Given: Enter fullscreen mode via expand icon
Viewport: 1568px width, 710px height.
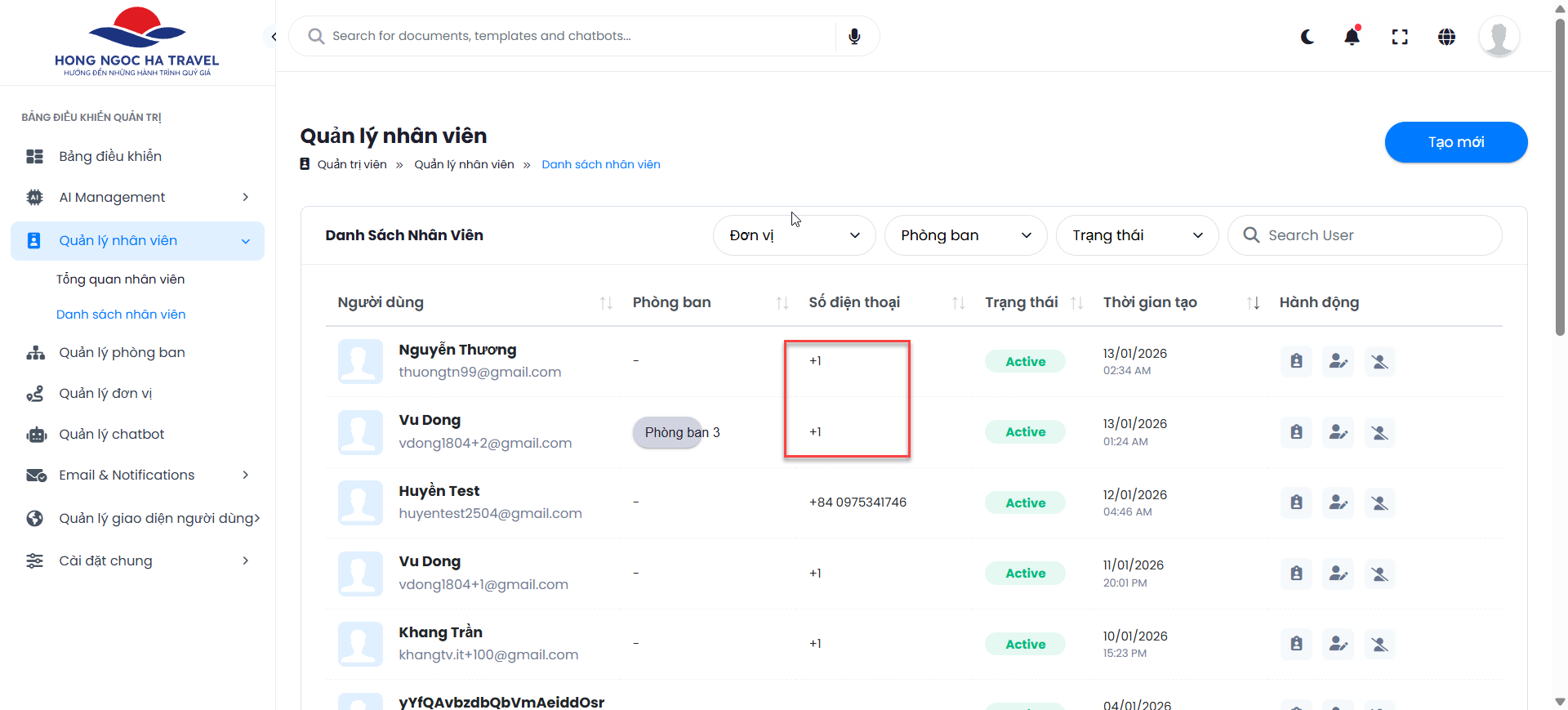Looking at the screenshot, I should point(1400,37).
